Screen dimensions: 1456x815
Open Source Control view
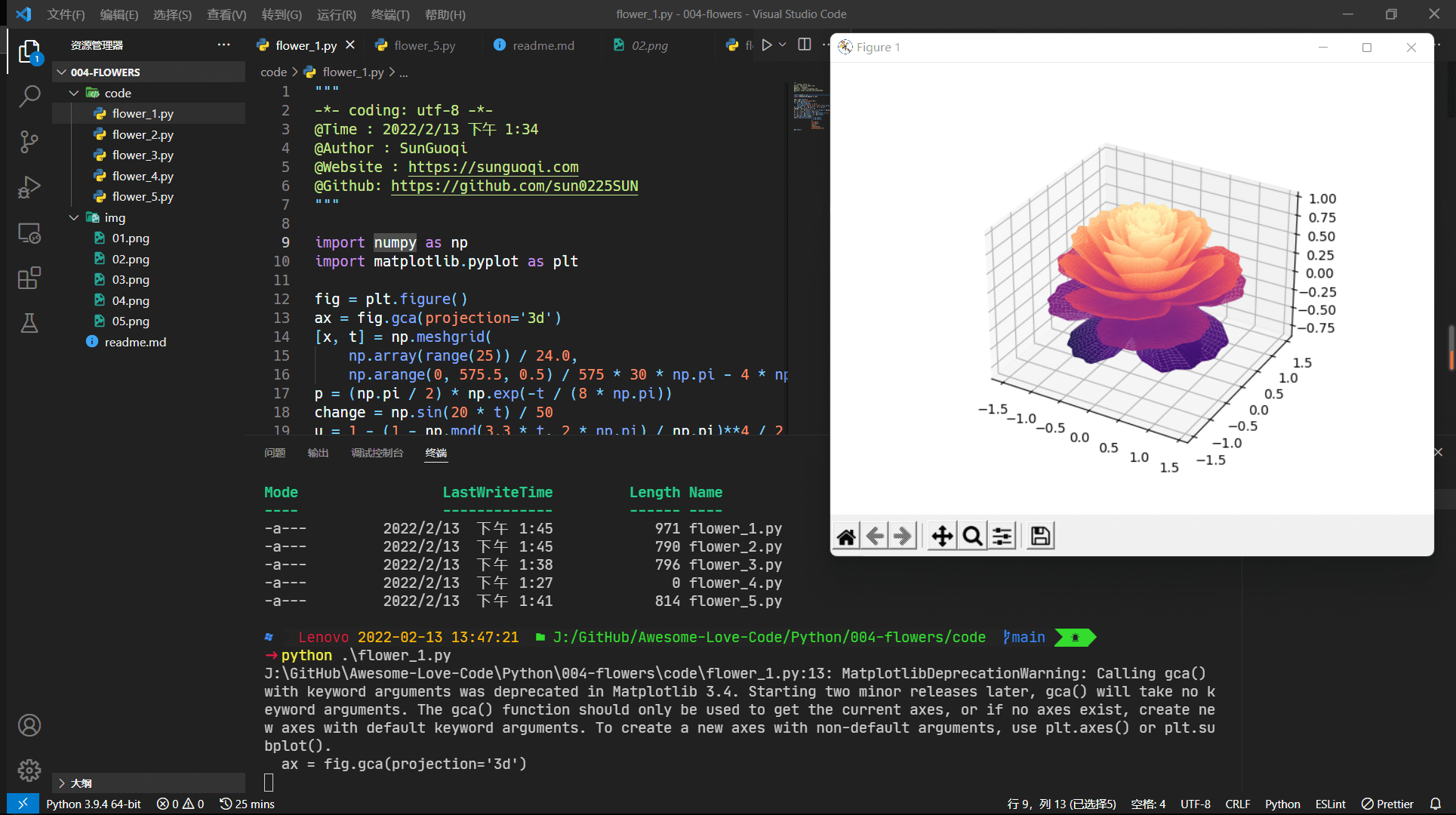[x=29, y=141]
